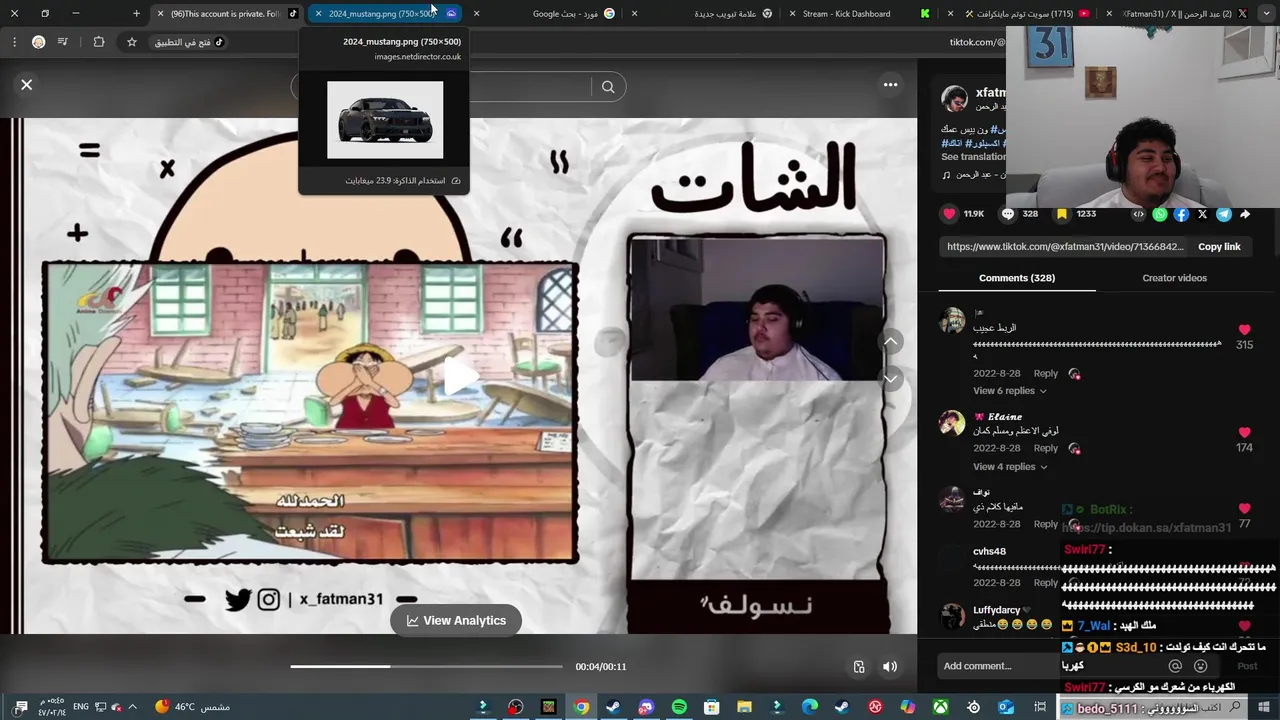Reply to the comment with 315 likes
The image size is (1280, 720).
1046,373
